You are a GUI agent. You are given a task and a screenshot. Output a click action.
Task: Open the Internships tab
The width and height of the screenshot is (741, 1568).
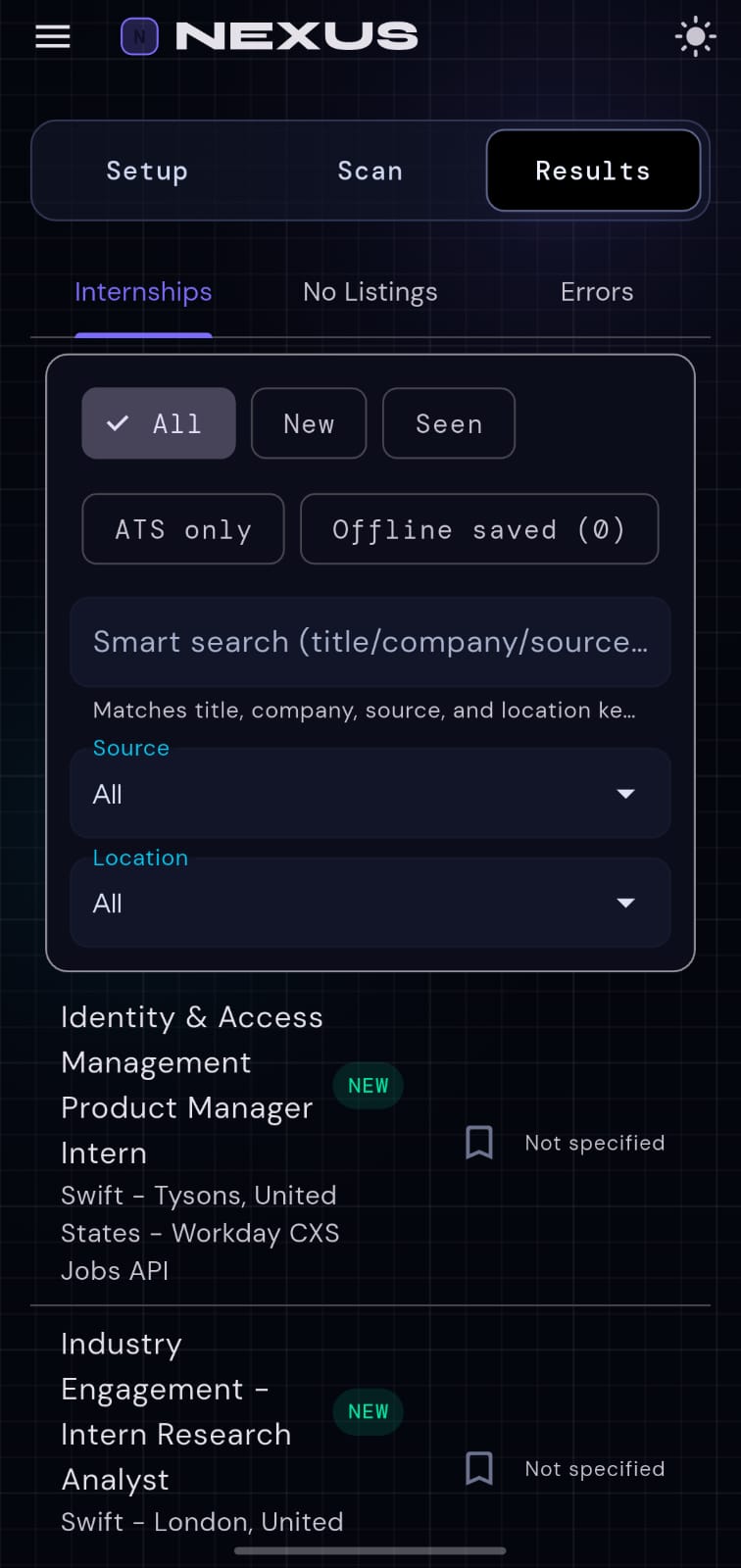pyautogui.click(x=143, y=292)
